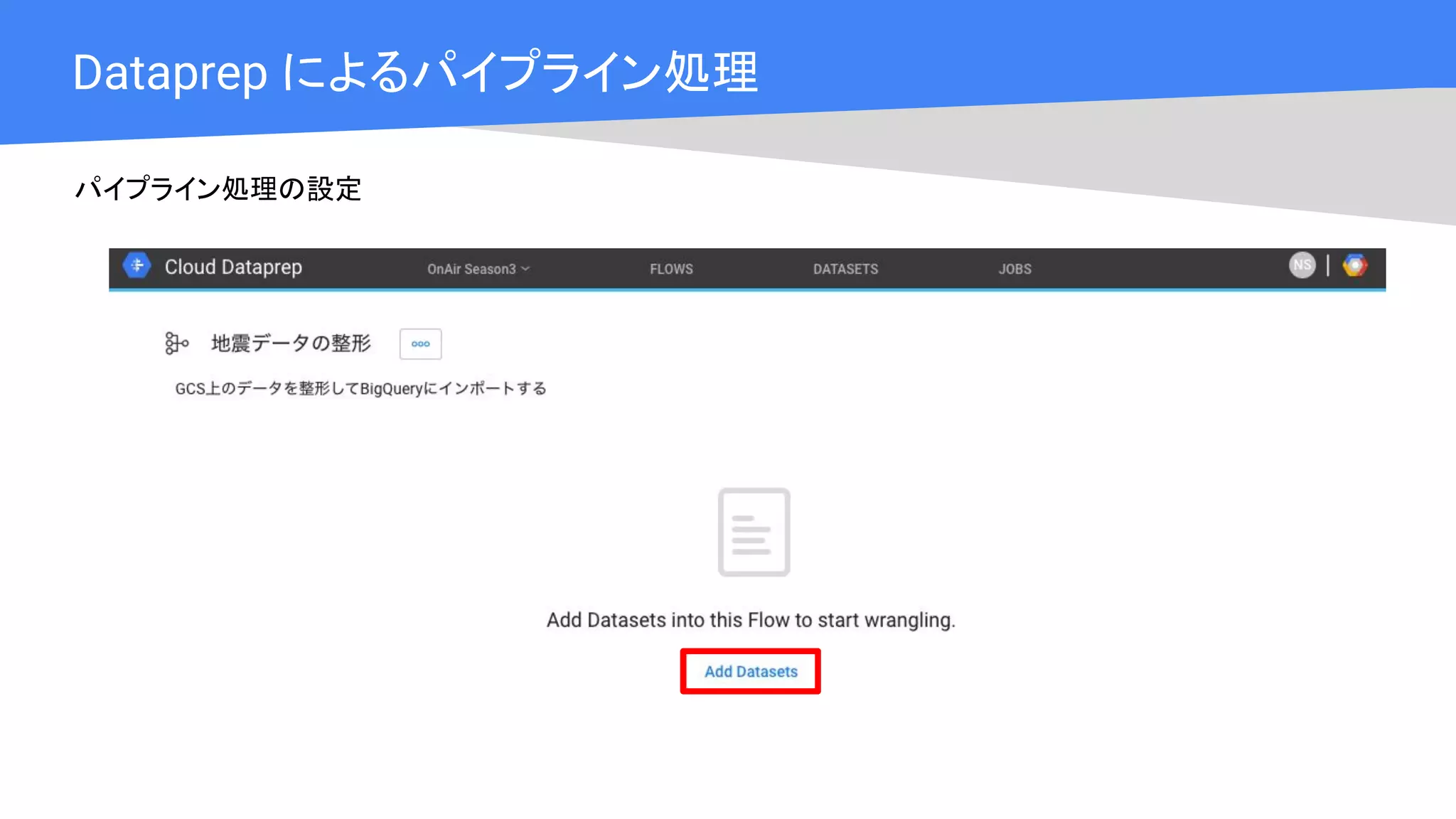This screenshot has height=819, width=1456.
Task: Expand the OnAir Season3 project dropdown
Action: click(x=478, y=269)
